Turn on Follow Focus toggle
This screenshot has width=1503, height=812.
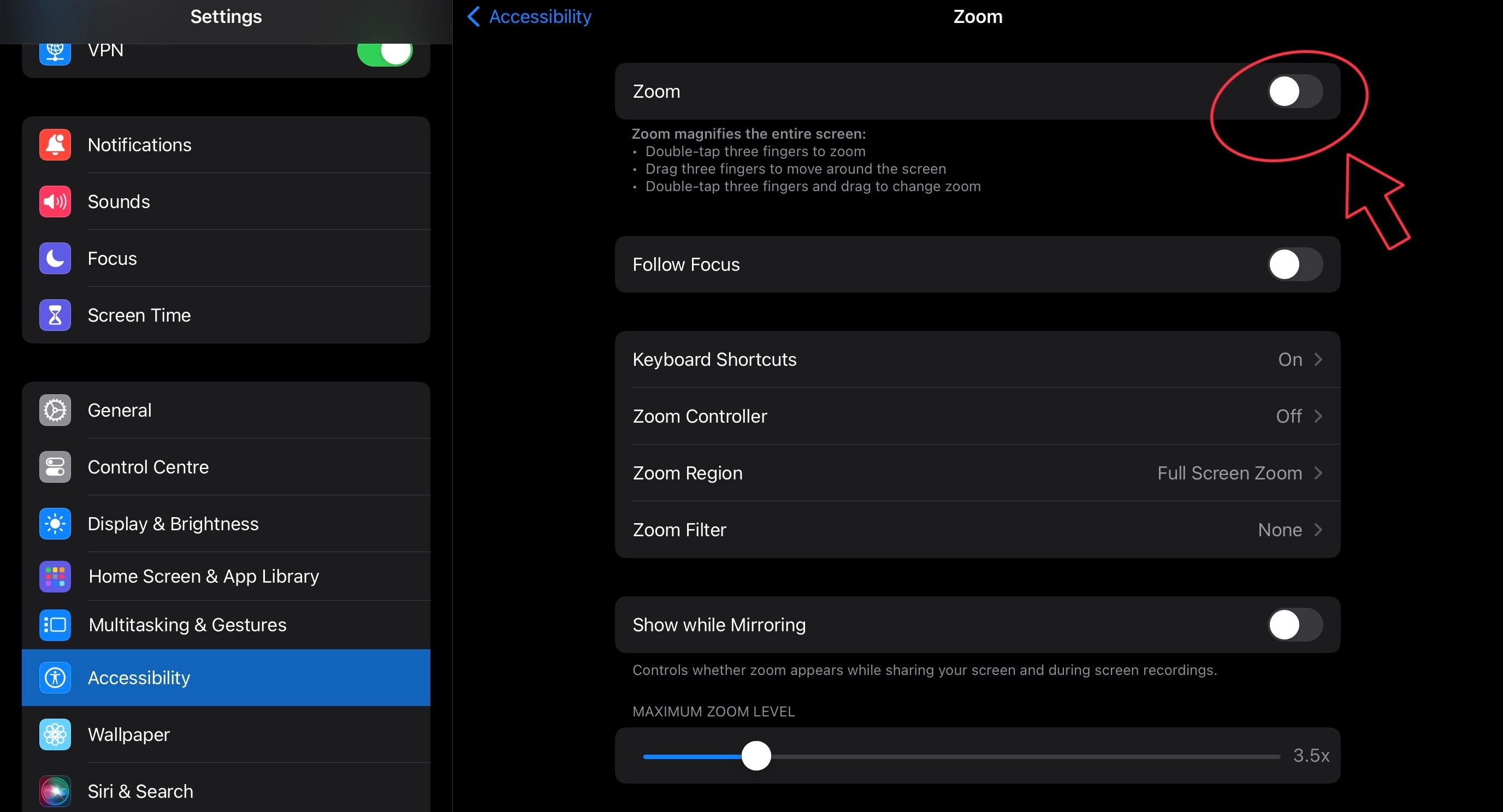(1294, 265)
